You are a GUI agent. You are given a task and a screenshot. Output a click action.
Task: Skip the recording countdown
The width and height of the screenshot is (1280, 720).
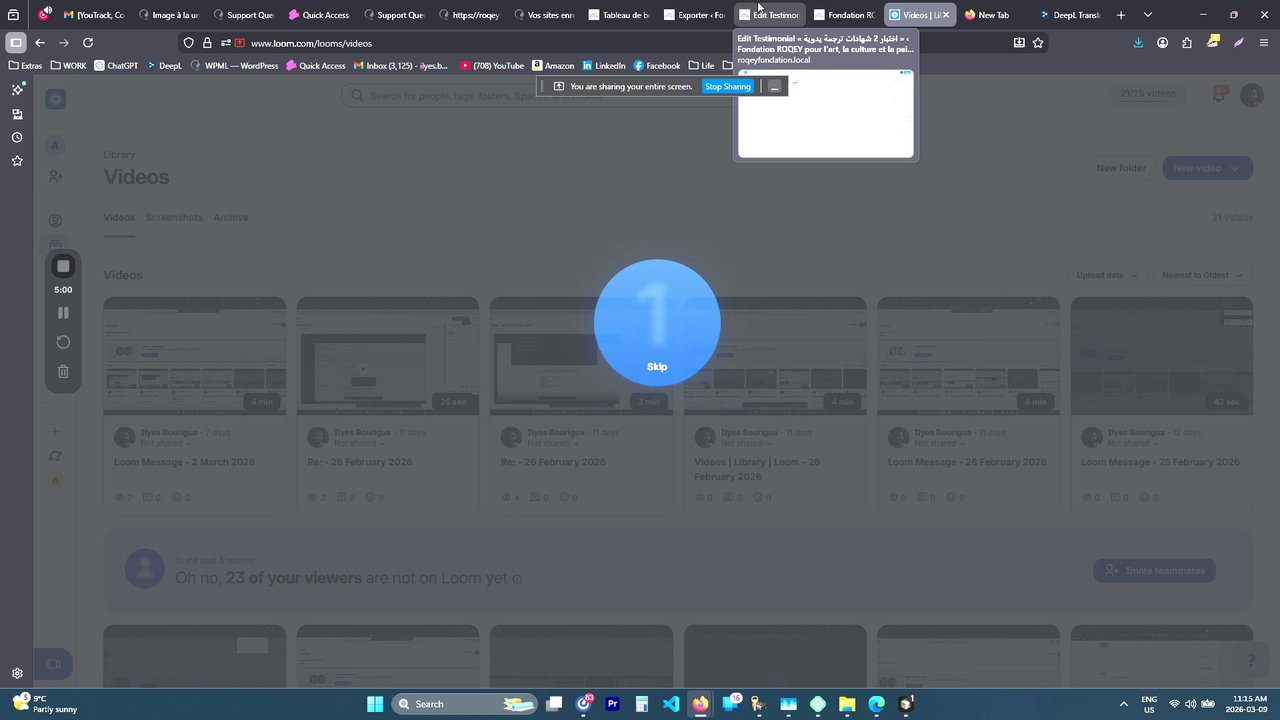click(657, 367)
